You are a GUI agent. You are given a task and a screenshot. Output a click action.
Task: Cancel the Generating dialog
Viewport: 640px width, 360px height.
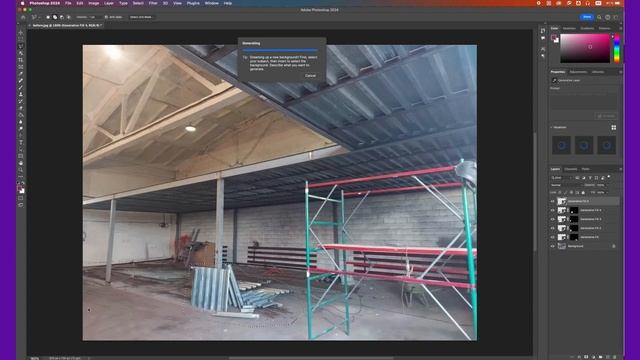tap(310, 76)
